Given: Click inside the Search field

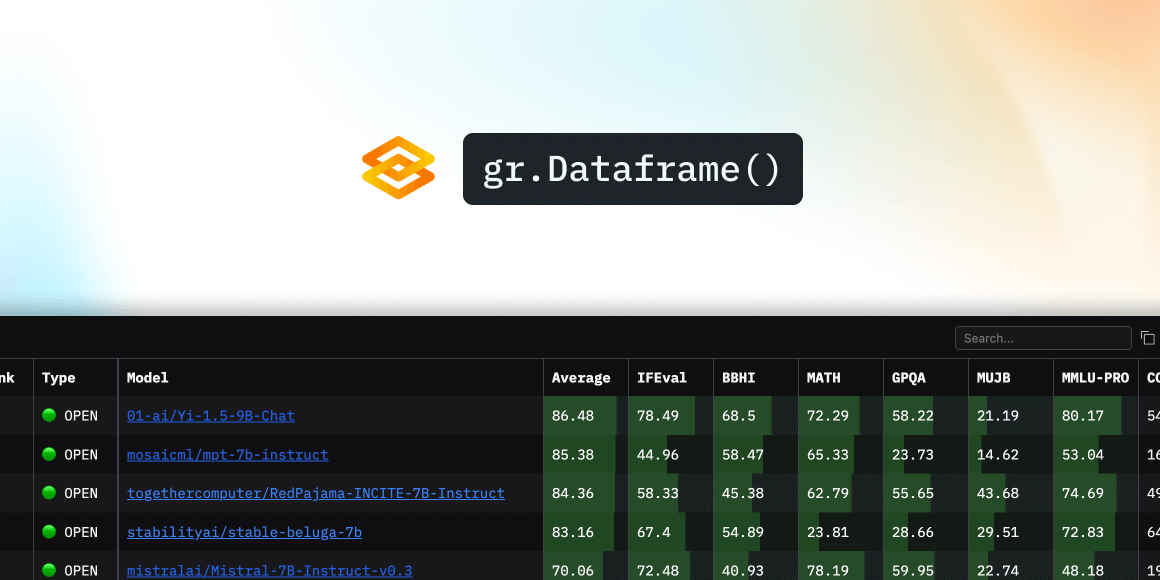Looking at the screenshot, I should coord(1043,337).
